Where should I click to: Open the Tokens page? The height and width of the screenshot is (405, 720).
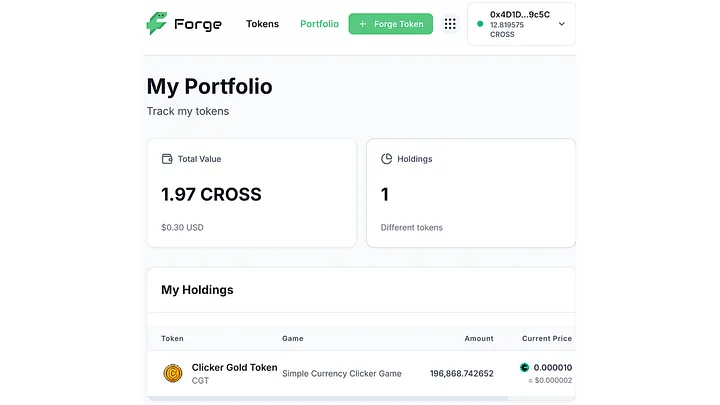coord(262,24)
